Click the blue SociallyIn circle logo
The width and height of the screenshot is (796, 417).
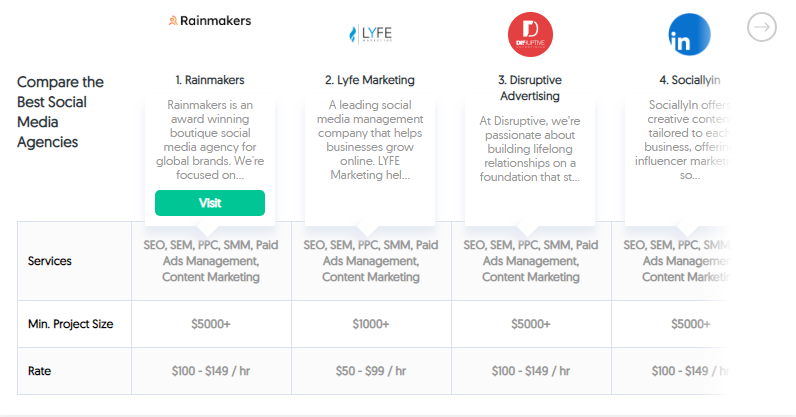pyautogui.click(x=689, y=35)
